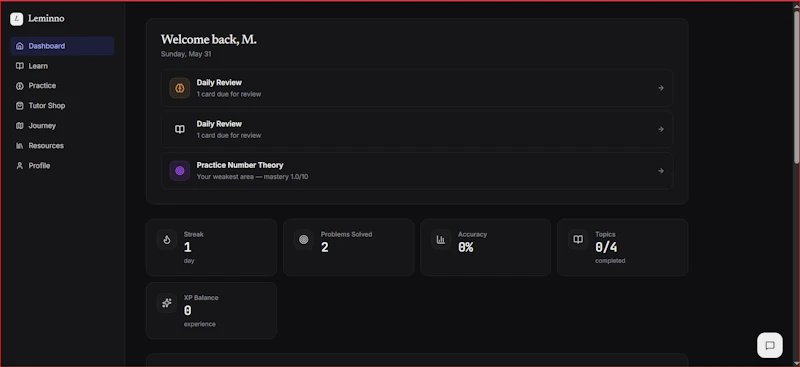This screenshot has width=800, height=367.
Task: Click the XP Balance label
Action: 201,298
